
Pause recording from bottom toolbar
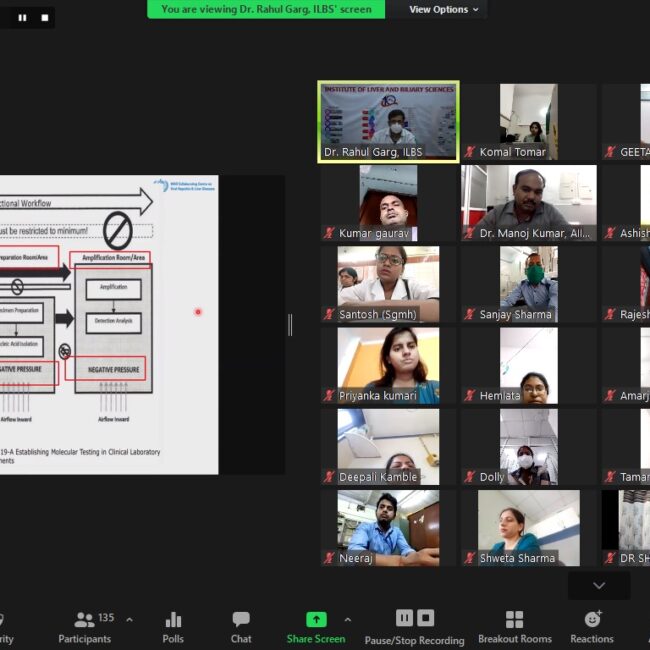[x=404, y=618]
